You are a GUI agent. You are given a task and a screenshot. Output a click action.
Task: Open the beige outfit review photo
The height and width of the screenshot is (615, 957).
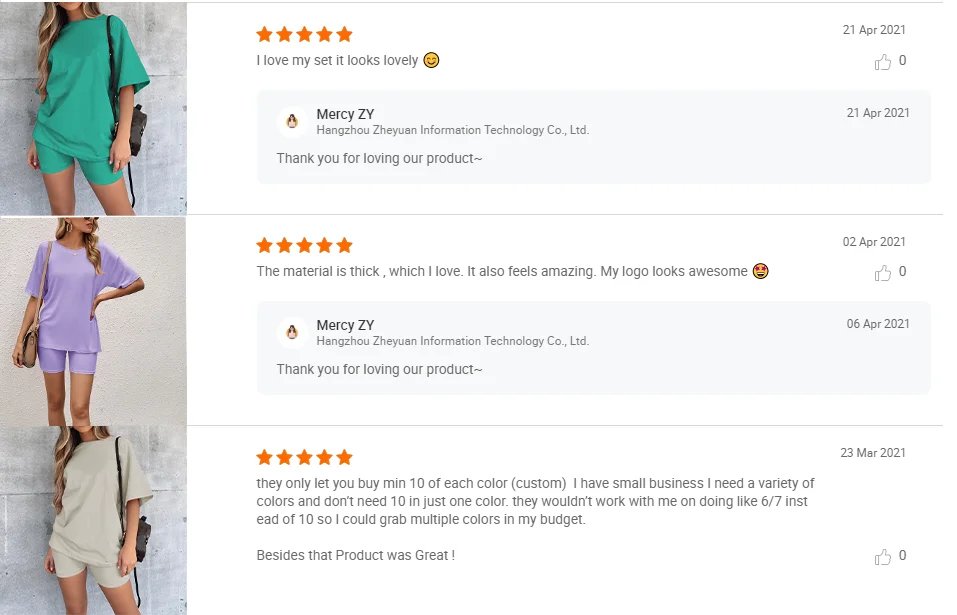pos(93,520)
